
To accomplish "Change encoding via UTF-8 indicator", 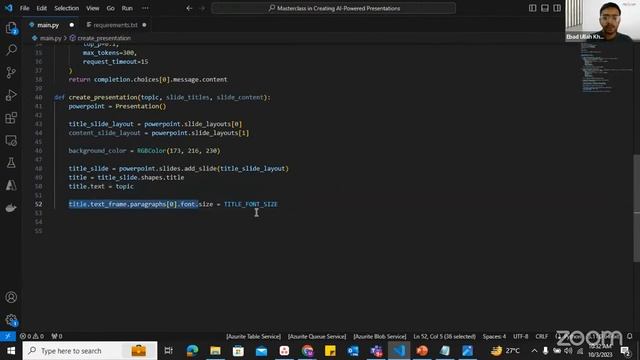I will (x=520, y=336).
